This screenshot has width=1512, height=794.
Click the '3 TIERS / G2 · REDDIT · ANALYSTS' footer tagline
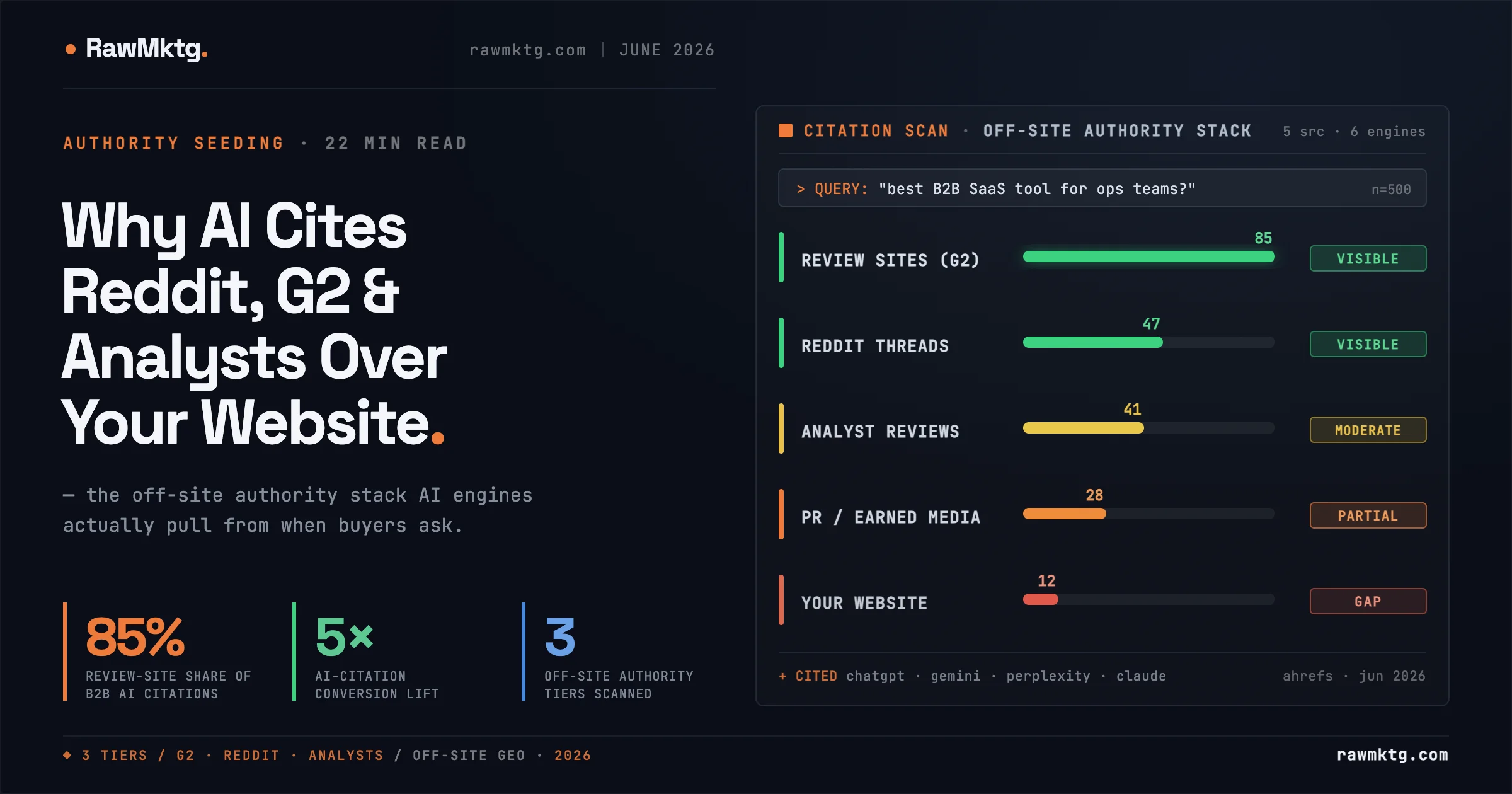[232, 755]
